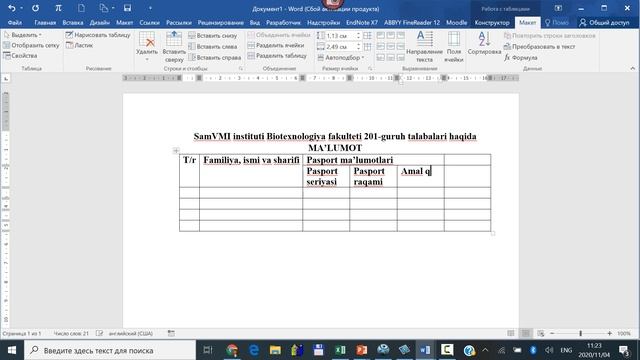Switch to Вставка tab
The height and width of the screenshot is (360, 640).
point(73,22)
